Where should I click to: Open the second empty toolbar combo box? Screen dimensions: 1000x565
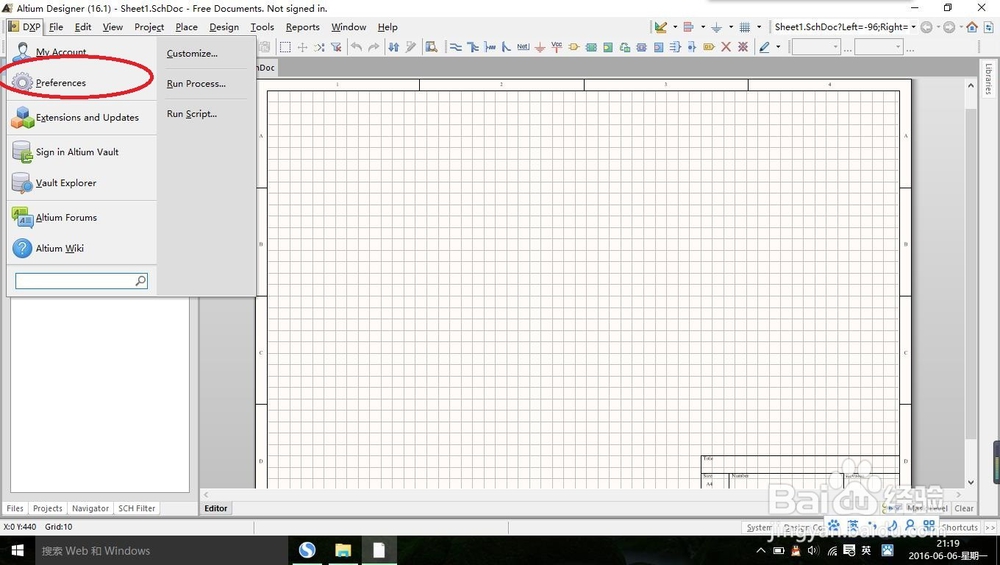[x=878, y=47]
